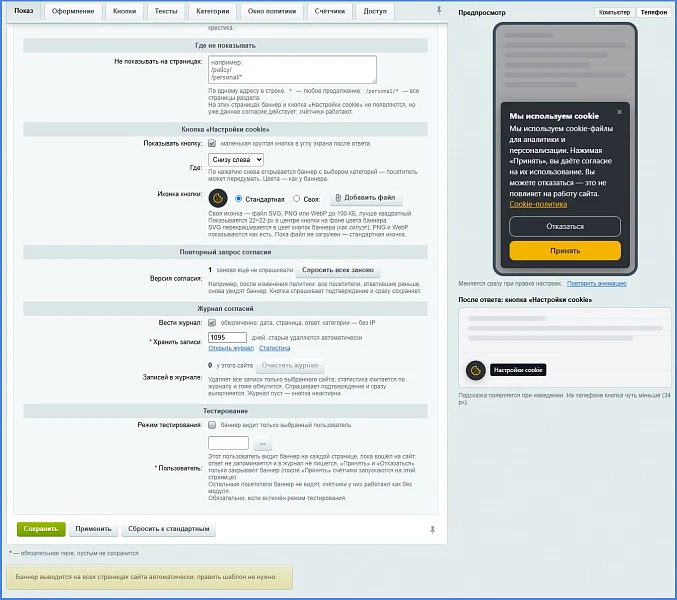The height and width of the screenshot is (600, 677).
Task: Click the yellow Принять preview button
Action: 565,251
